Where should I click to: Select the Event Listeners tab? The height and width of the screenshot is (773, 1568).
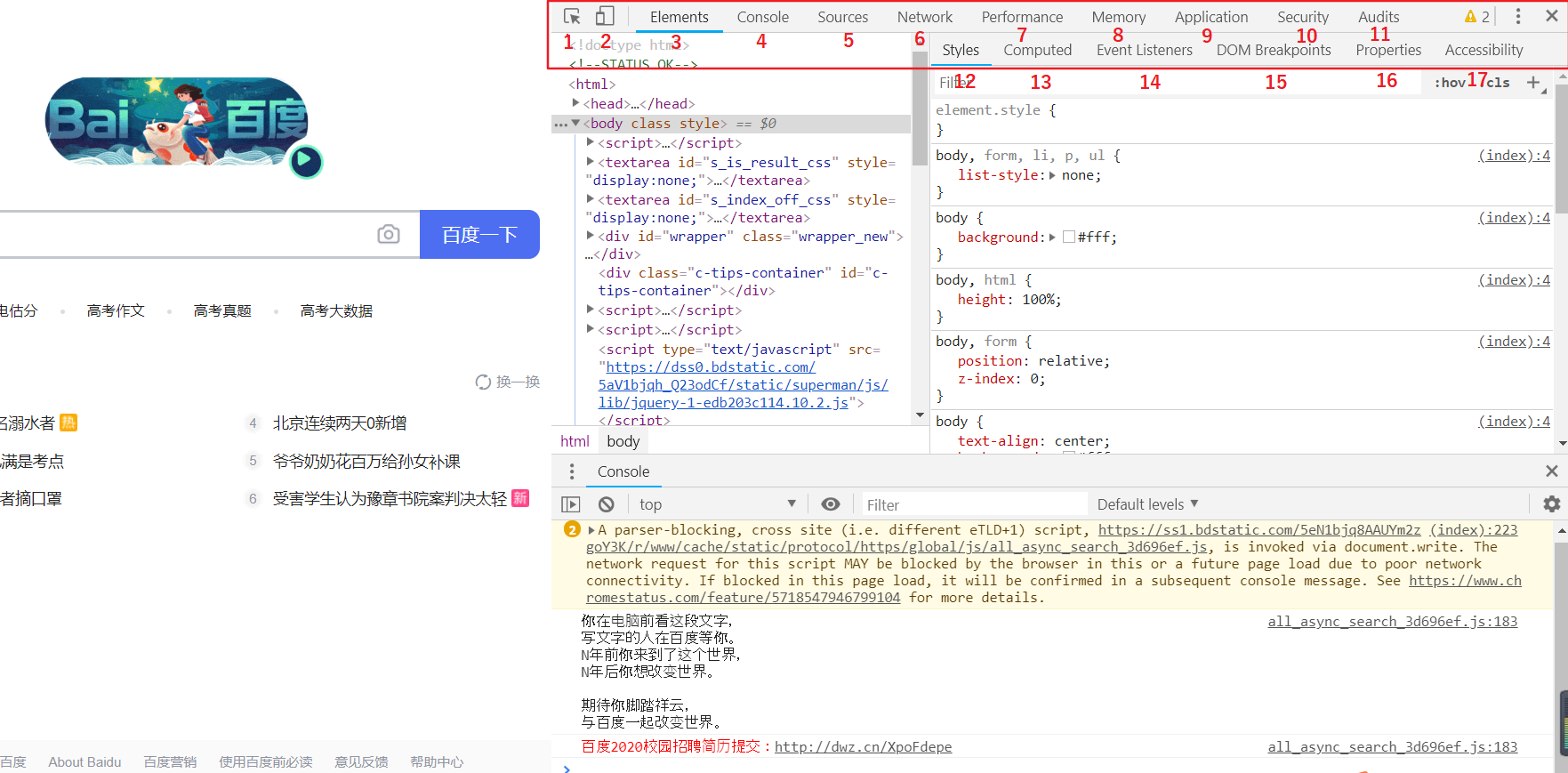pos(1144,50)
